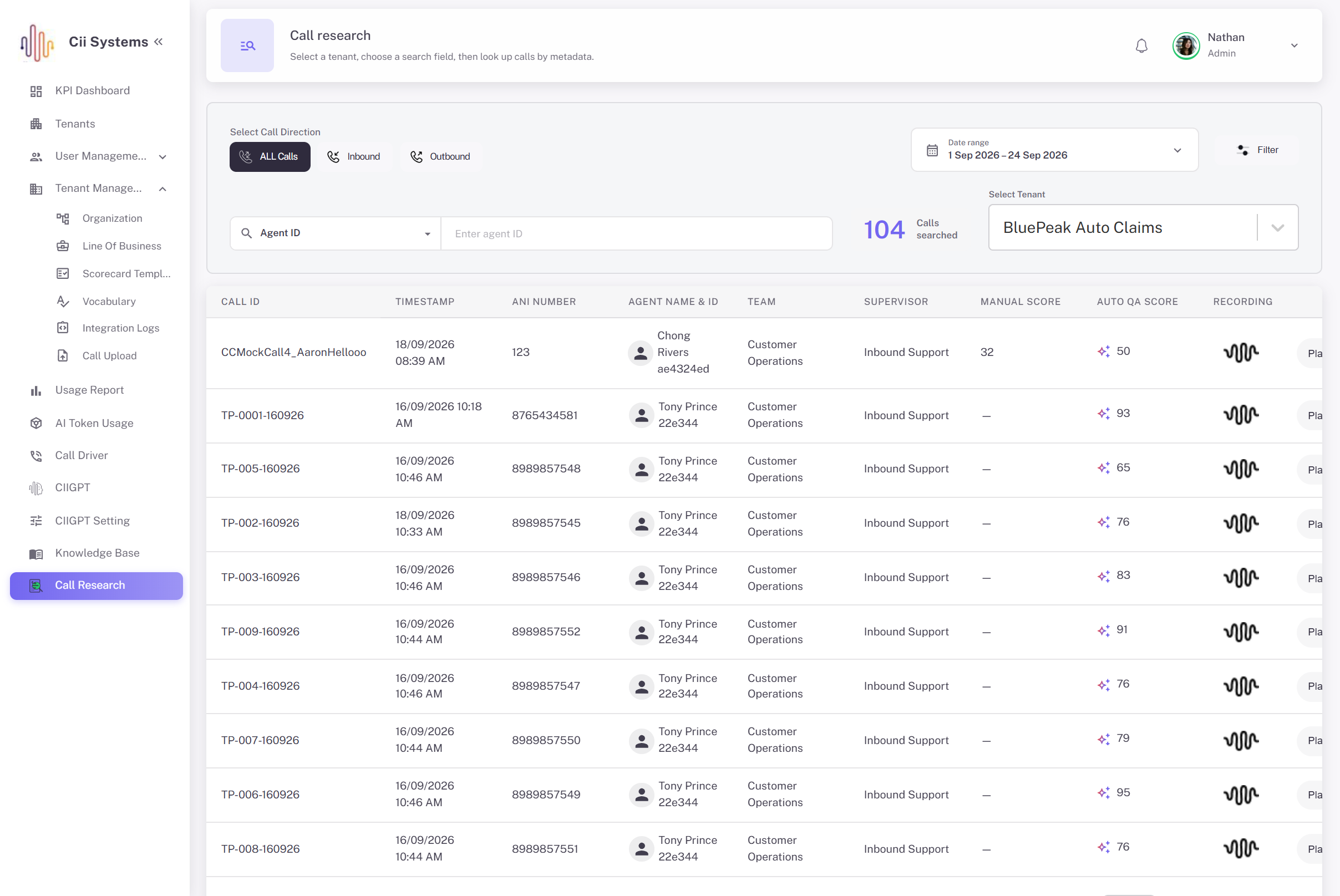Open recording waveform for TP-006-160926
The height and width of the screenshot is (896, 1340).
pyautogui.click(x=1241, y=795)
